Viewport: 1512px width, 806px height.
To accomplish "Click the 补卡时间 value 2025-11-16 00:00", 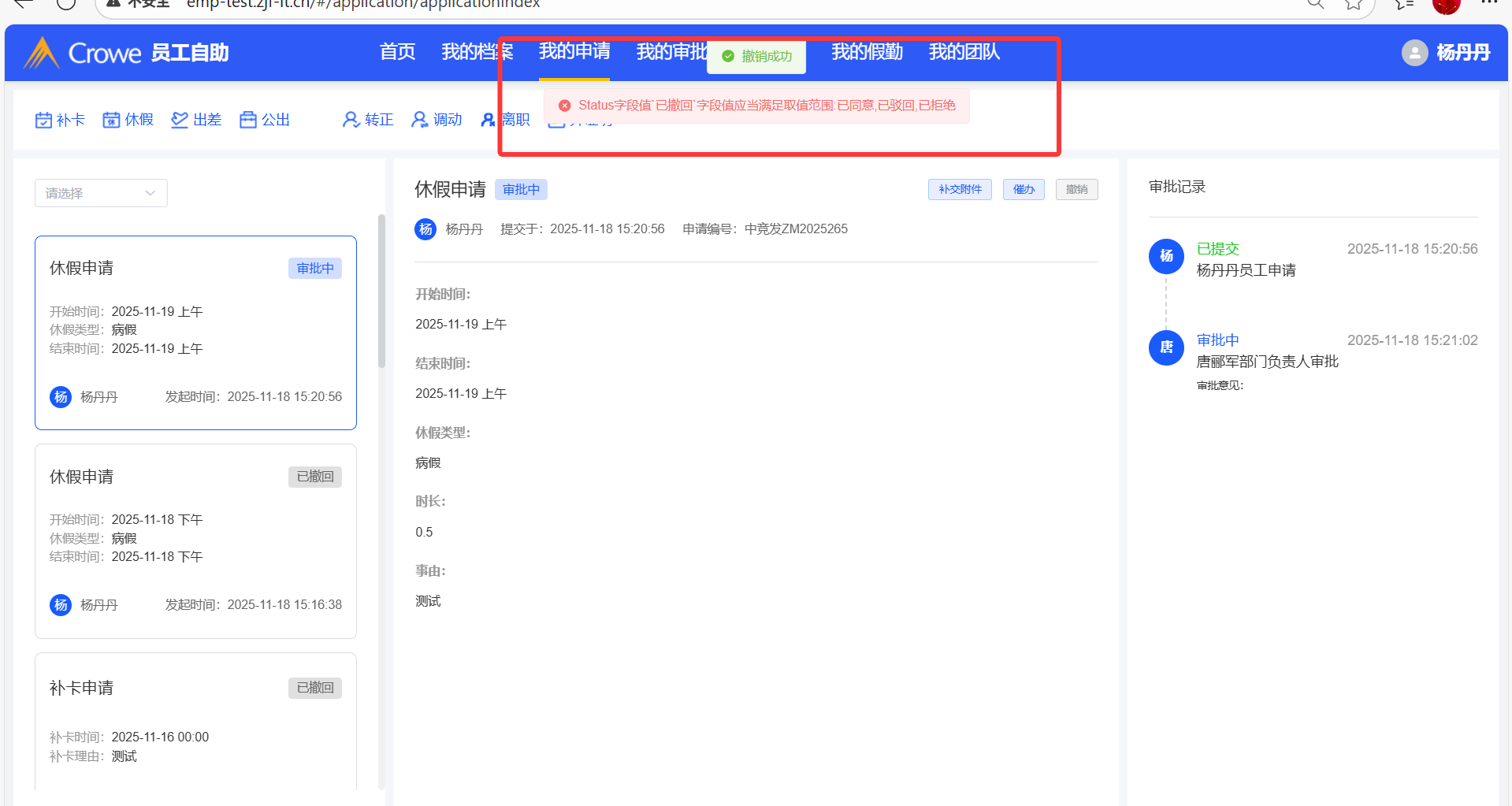I will (x=160, y=737).
